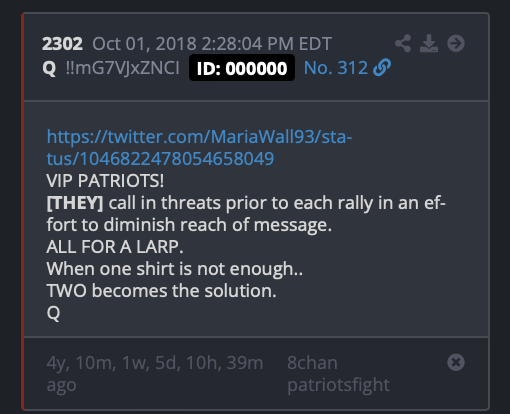Screen dimensions: 510x414
Task: Click the 4y, 10m elapsed time text
Action: (155, 374)
